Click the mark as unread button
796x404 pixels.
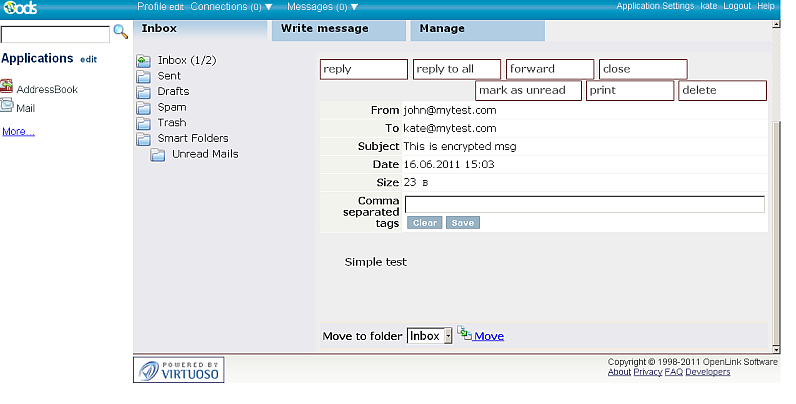(528, 90)
